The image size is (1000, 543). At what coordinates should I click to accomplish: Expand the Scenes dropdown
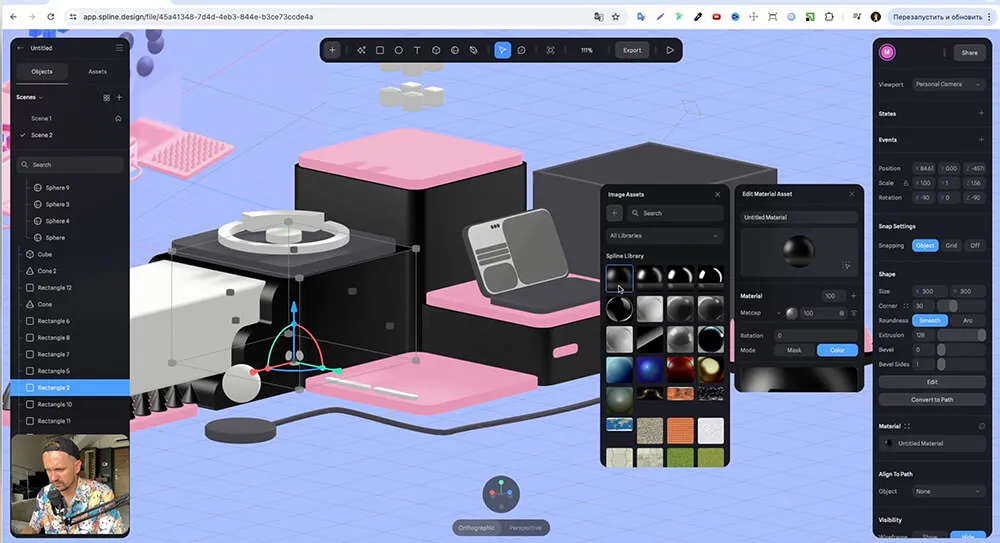tap(30, 97)
